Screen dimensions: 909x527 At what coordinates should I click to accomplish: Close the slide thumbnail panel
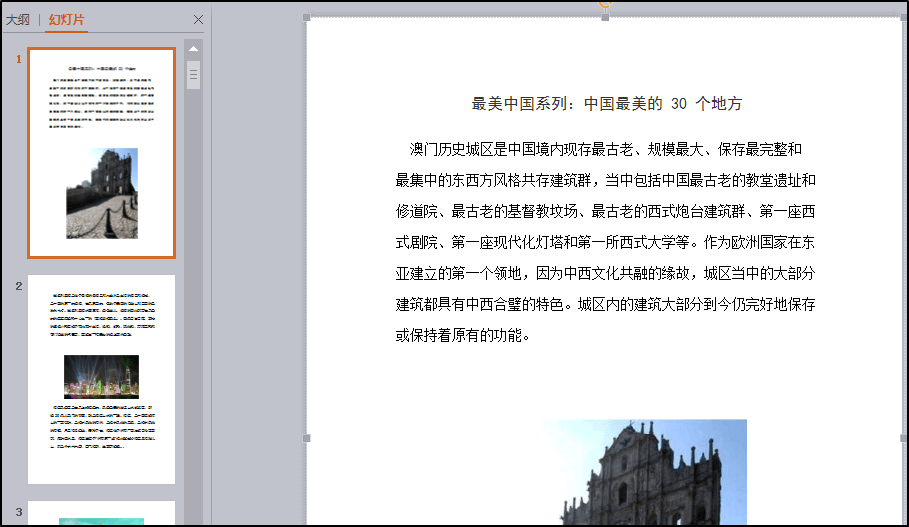(198, 20)
